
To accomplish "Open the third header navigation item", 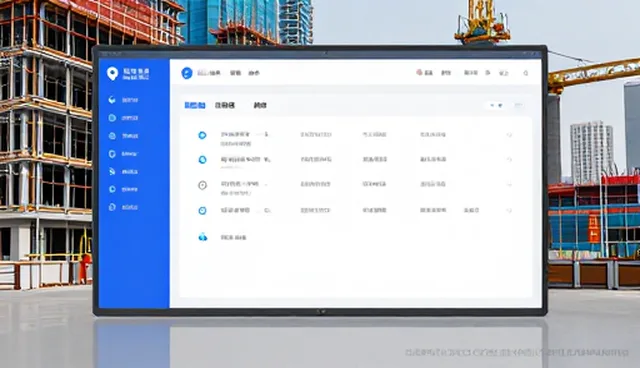I will [254, 73].
